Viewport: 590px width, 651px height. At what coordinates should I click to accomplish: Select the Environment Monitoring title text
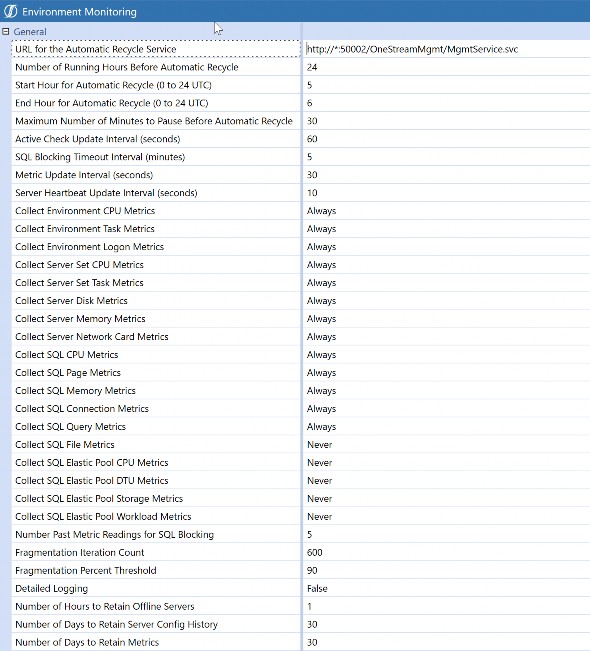(x=79, y=12)
